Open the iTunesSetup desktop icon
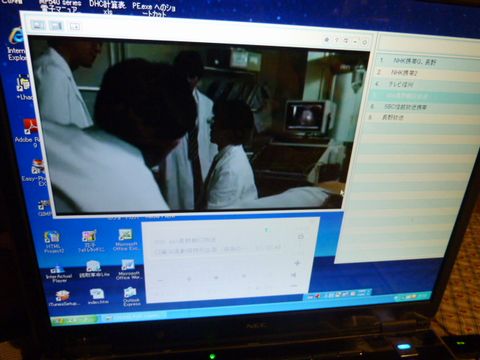 point(63,298)
